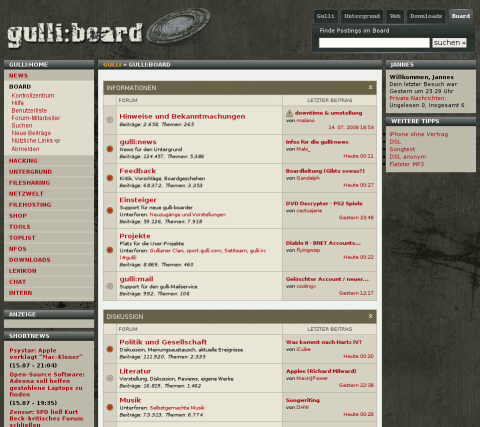This screenshot has width=480, height=427.
Task: Open the Projekte forum title
Action: [135, 236]
